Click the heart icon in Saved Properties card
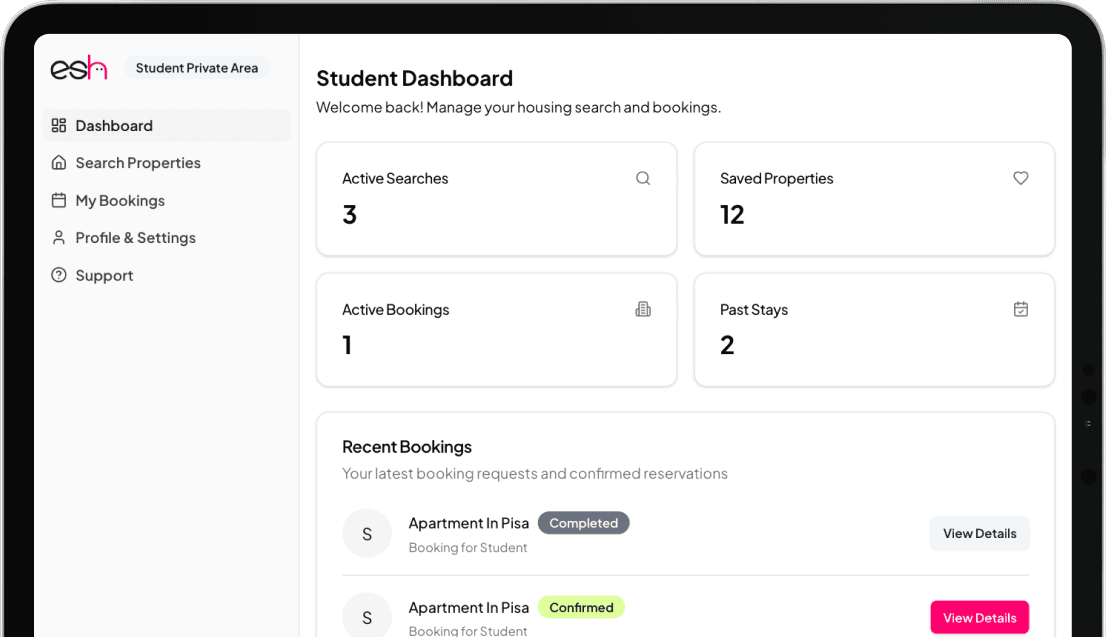 point(1020,178)
